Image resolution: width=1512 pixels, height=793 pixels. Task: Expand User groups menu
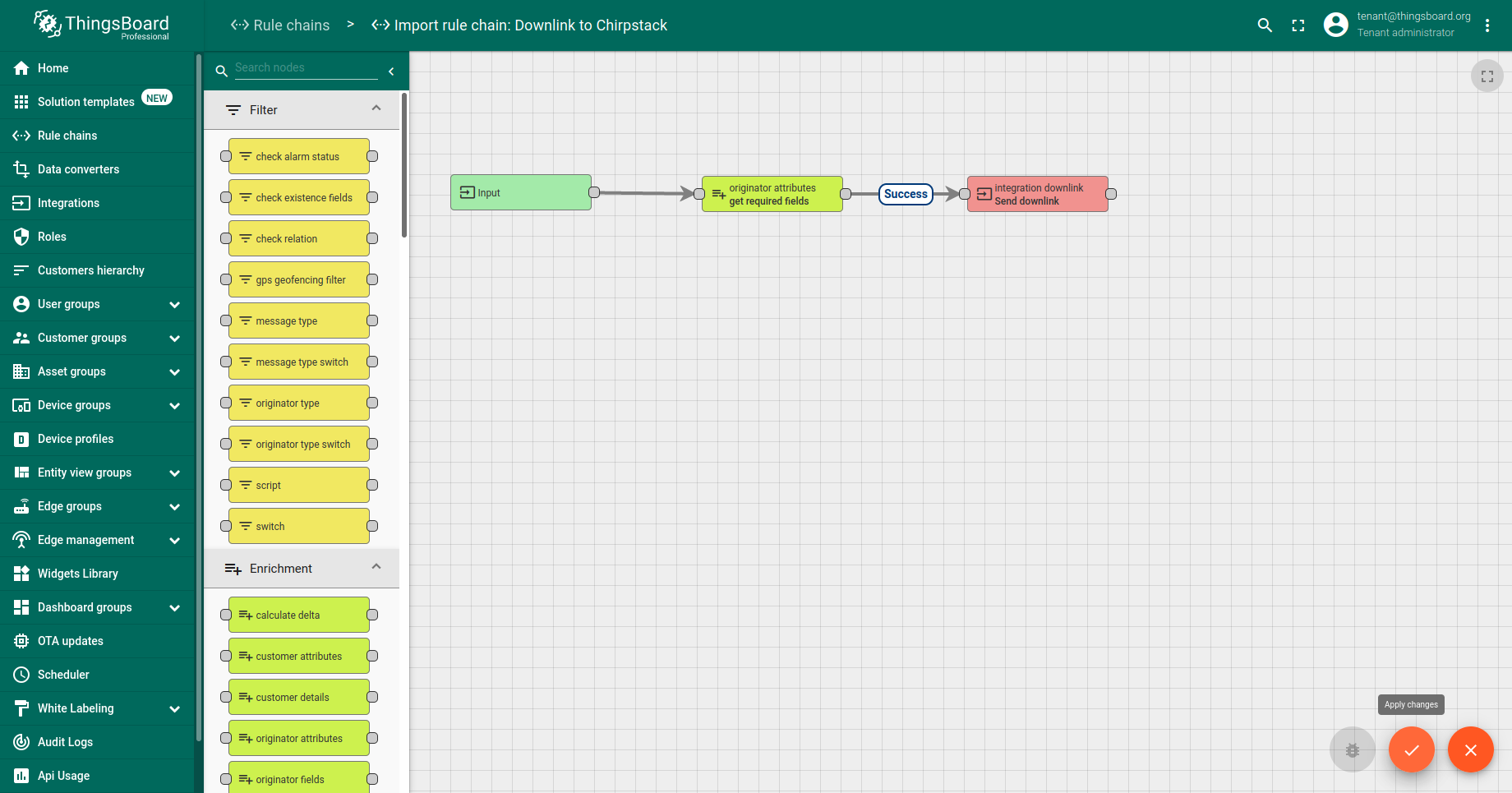[x=174, y=304]
